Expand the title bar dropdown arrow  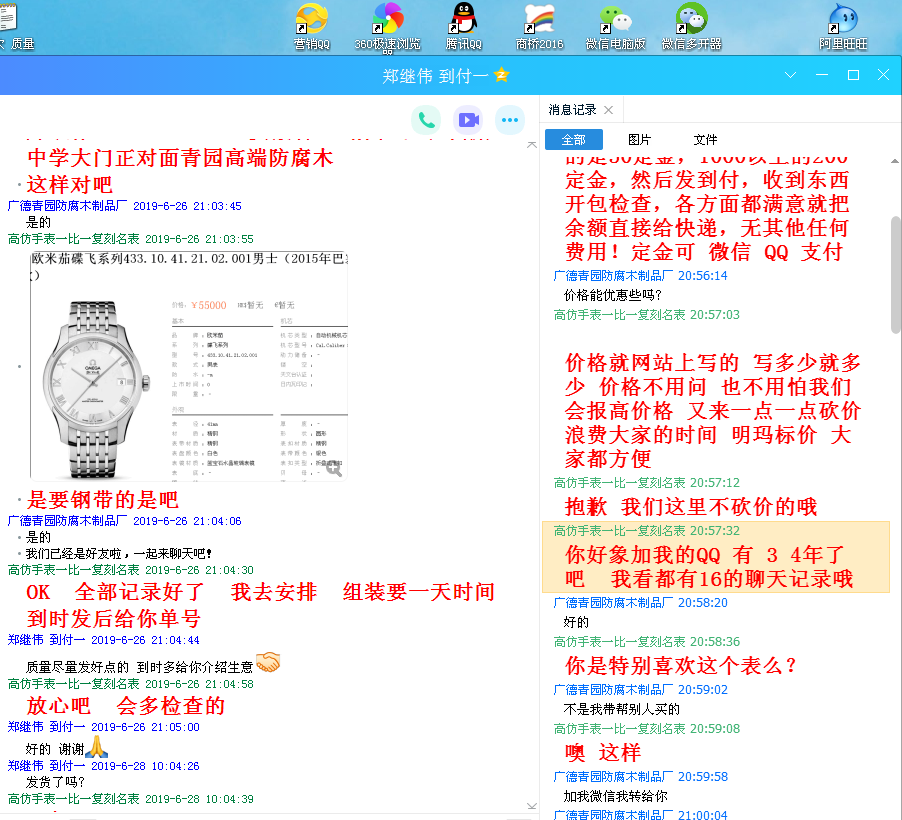pyautogui.click(x=790, y=75)
